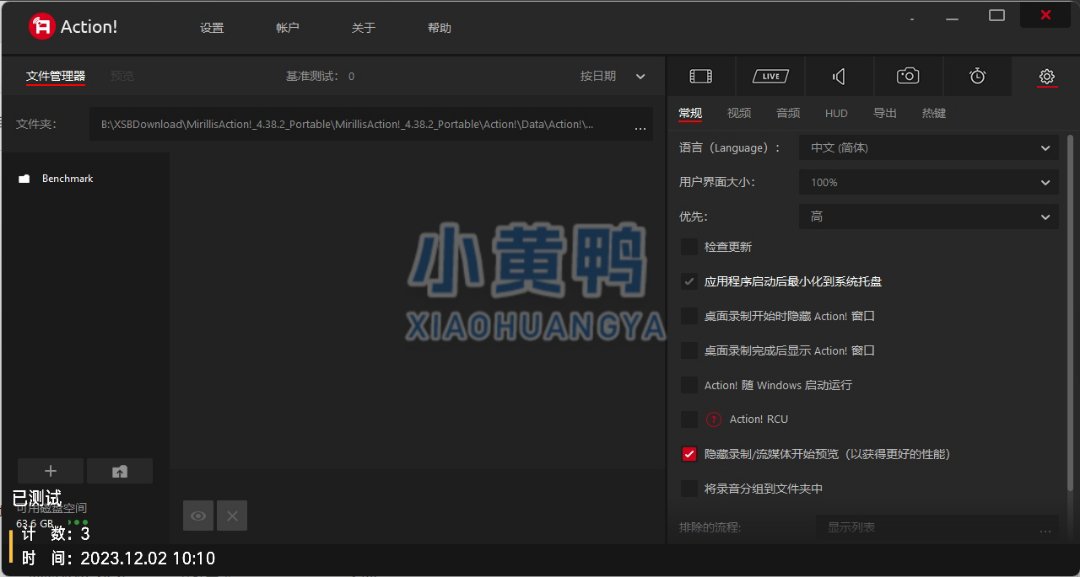Open the audio recording mode icon

point(839,76)
